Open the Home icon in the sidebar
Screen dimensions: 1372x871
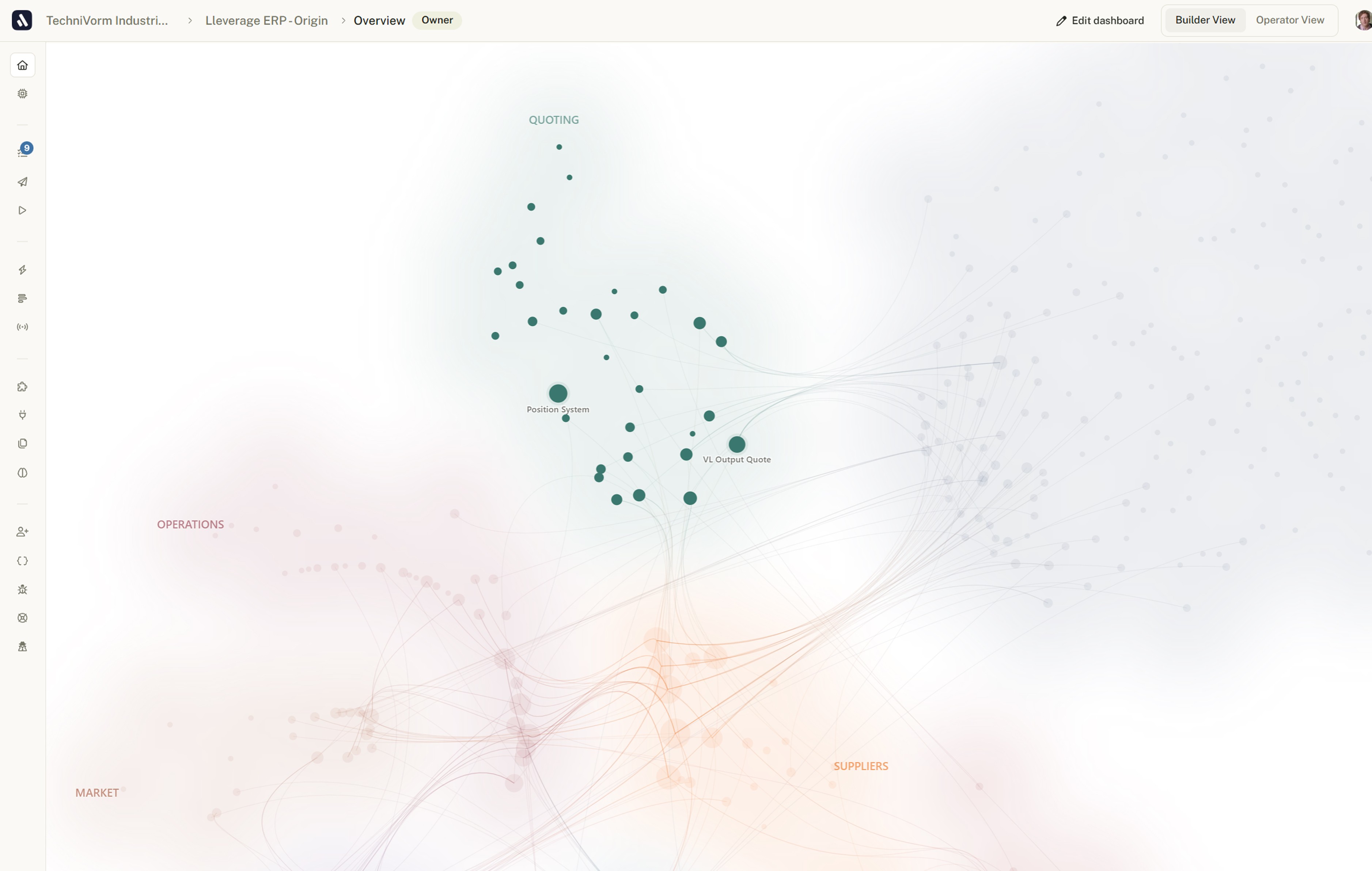click(22, 65)
